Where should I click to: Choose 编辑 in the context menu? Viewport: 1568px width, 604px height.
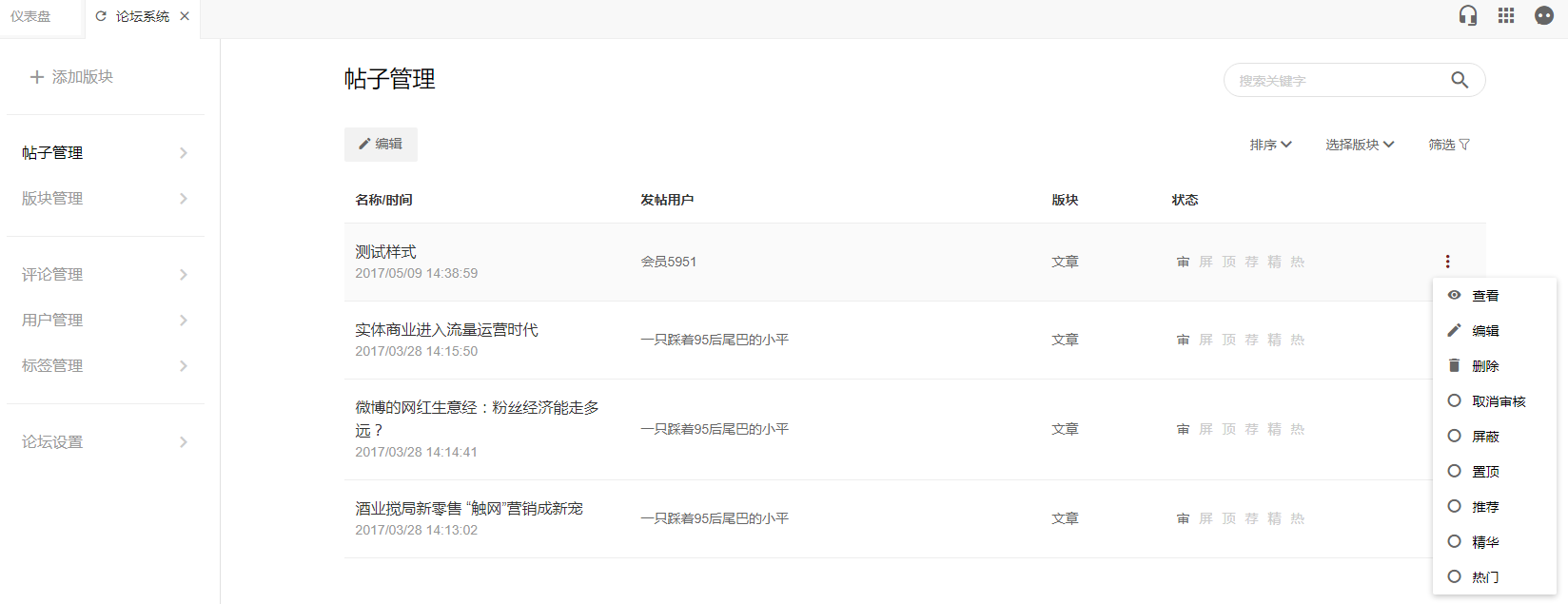point(1484,331)
